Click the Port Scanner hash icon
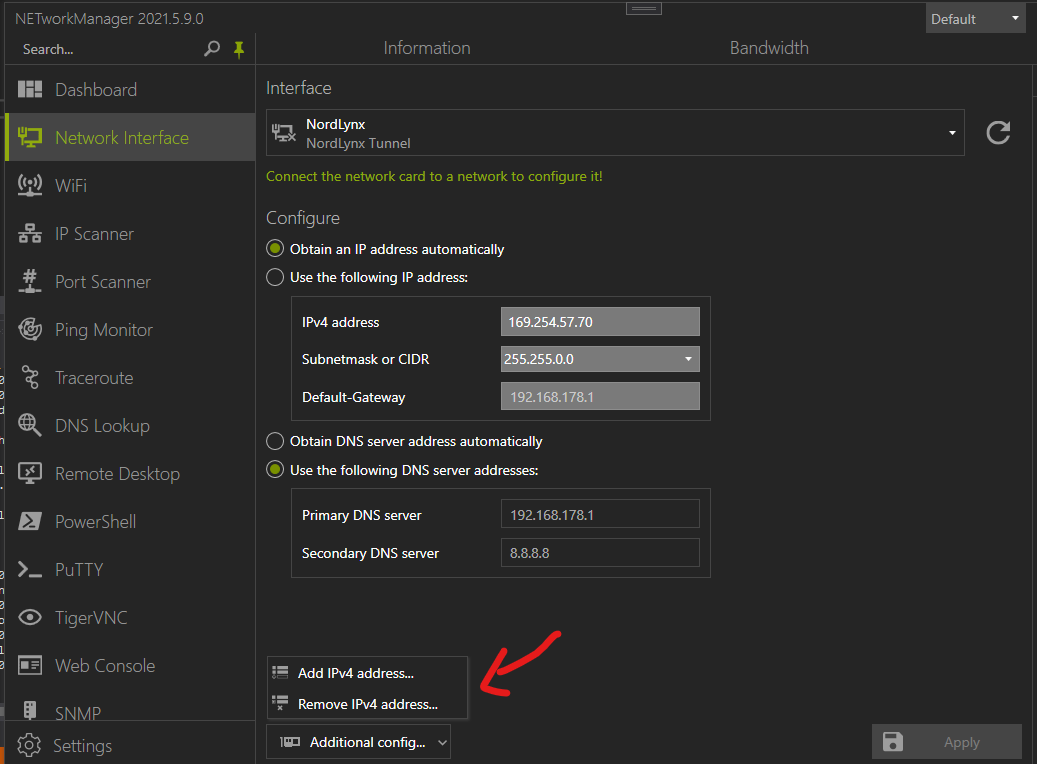 [x=30, y=281]
